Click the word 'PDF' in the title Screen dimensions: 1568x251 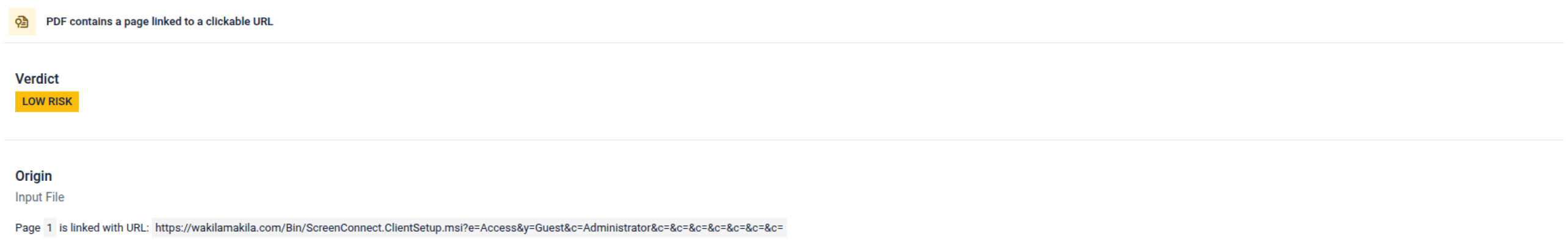pyautogui.click(x=56, y=21)
